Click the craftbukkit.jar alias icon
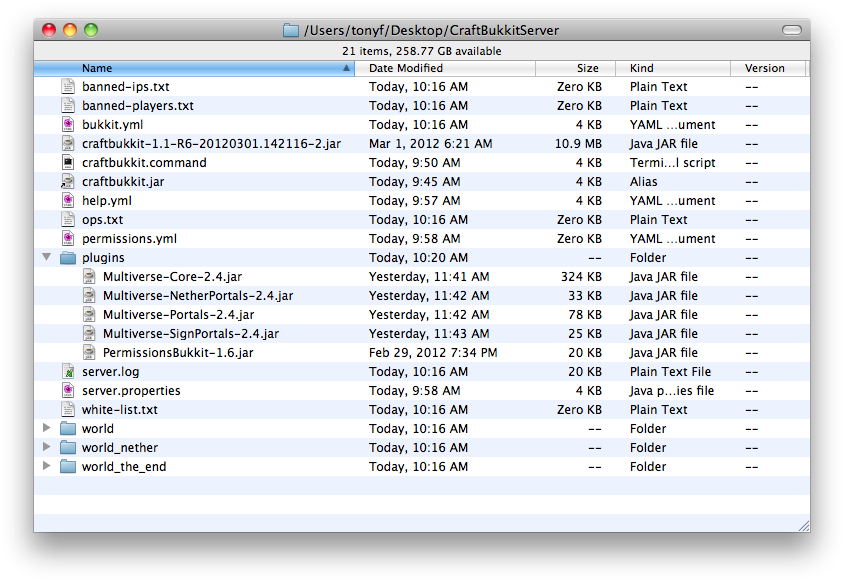This screenshot has height=580, width=843. click(x=68, y=182)
